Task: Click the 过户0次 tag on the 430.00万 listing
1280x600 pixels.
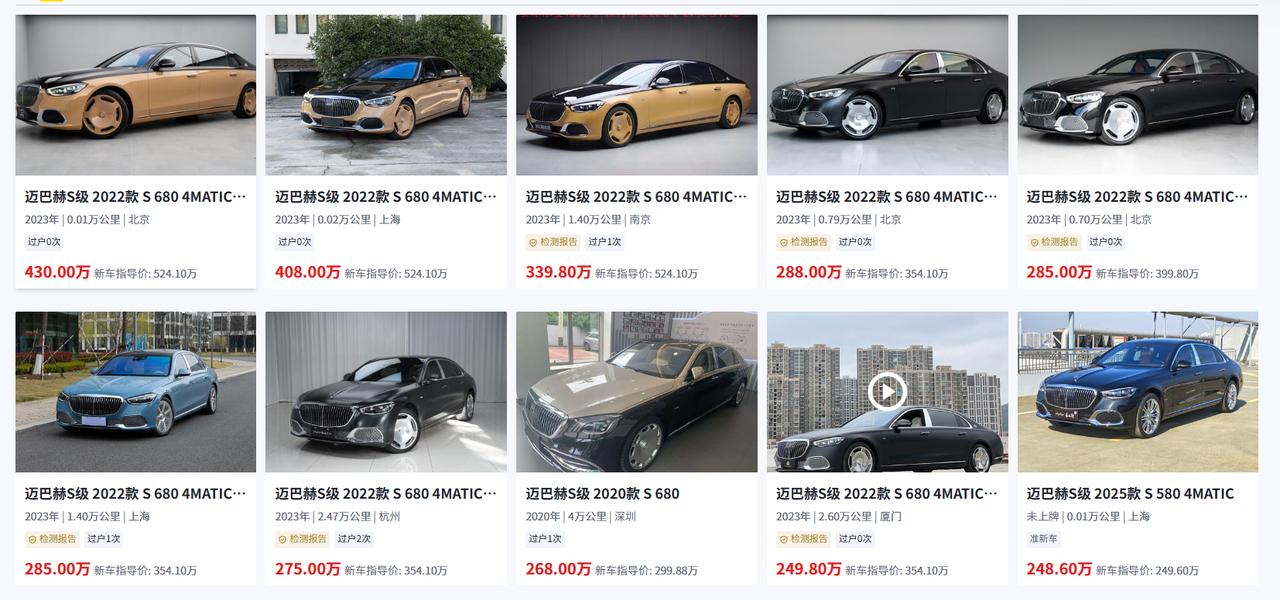Action: [43, 242]
